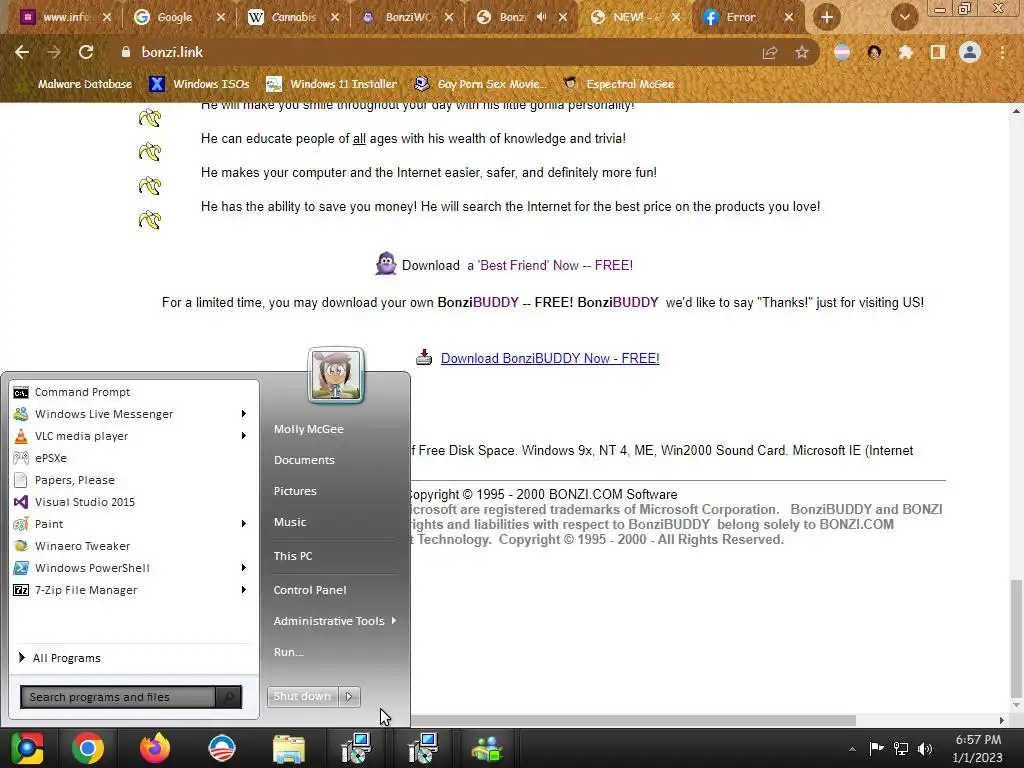Open This PC from Start menu

(293, 556)
